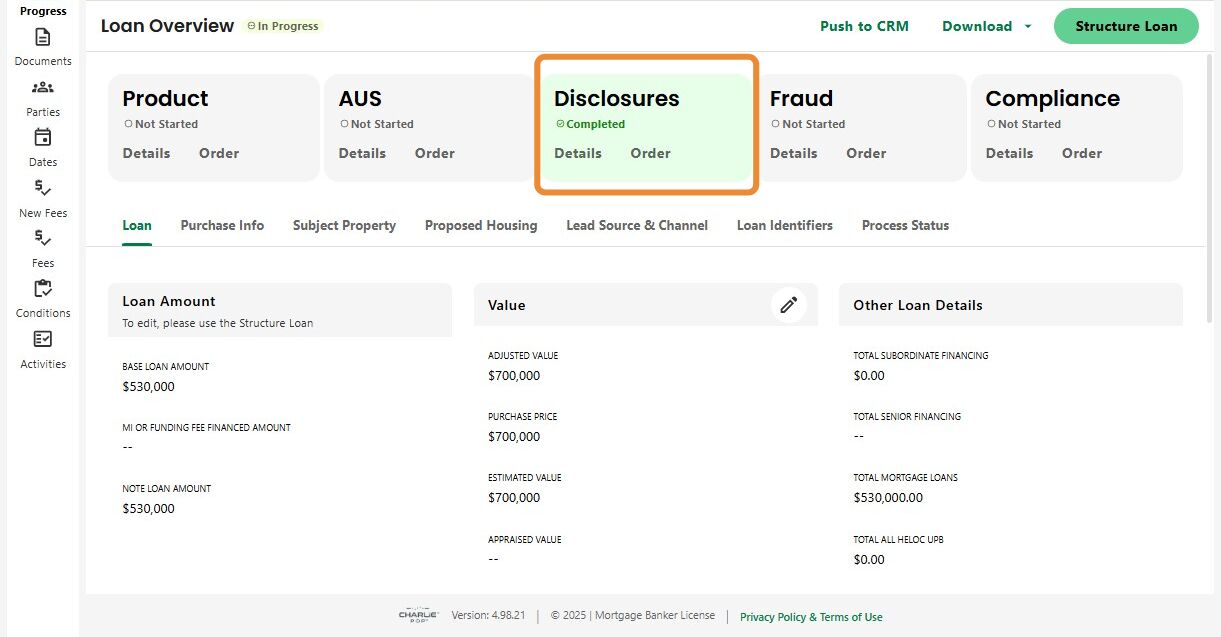Screen dimensions: 1221x637
Task: Expand the Download dropdown arrow
Action: tap(1028, 27)
